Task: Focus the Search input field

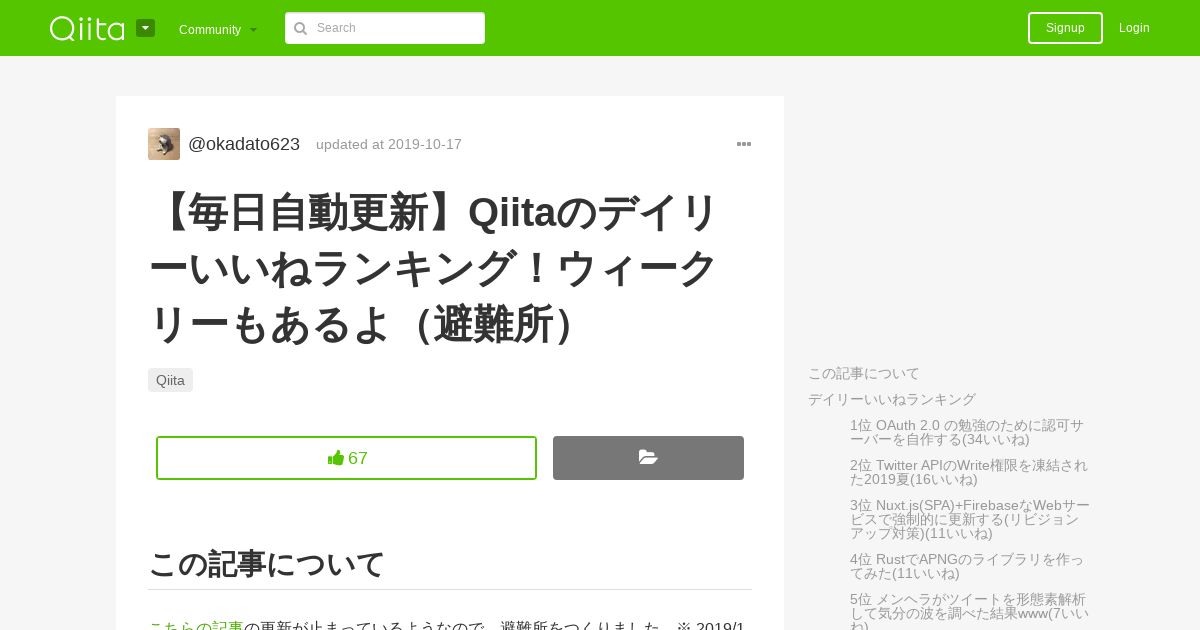Action: click(x=385, y=28)
